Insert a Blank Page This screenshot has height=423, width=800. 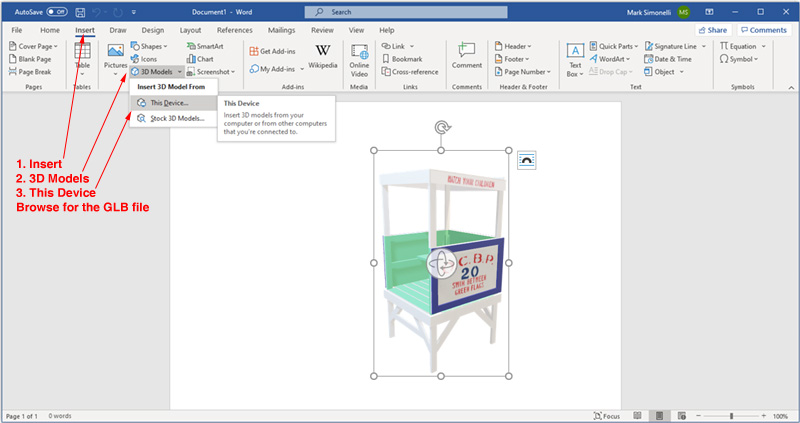(31, 59)
